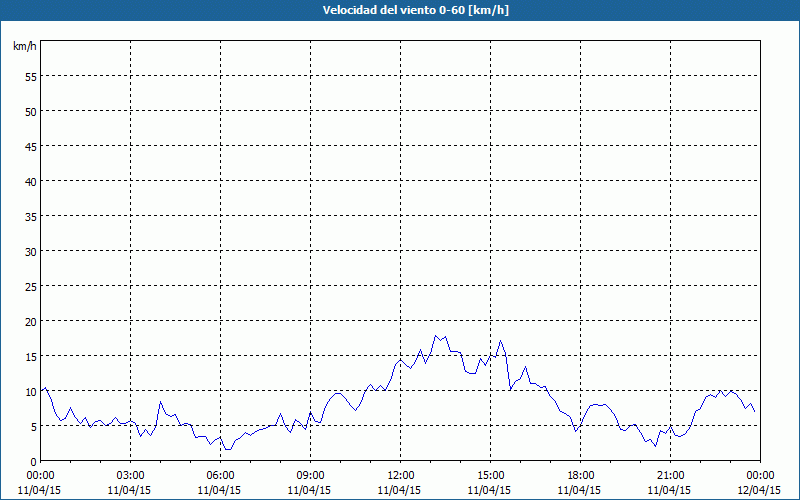This screenshot has height=500, width=800.
Task: Click the y-axis label 0
Action: click(34, 461)
